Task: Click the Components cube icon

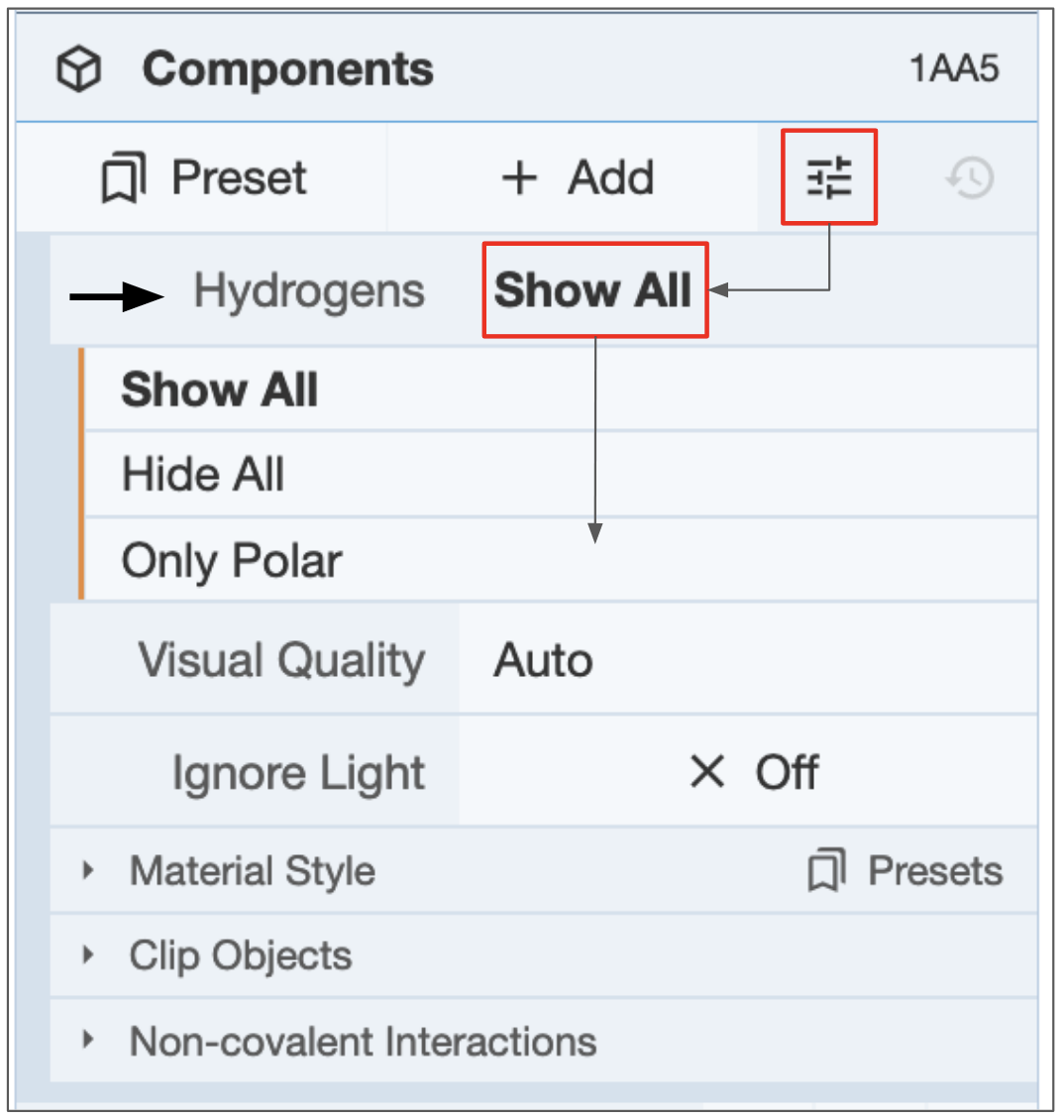Action: 79,70
